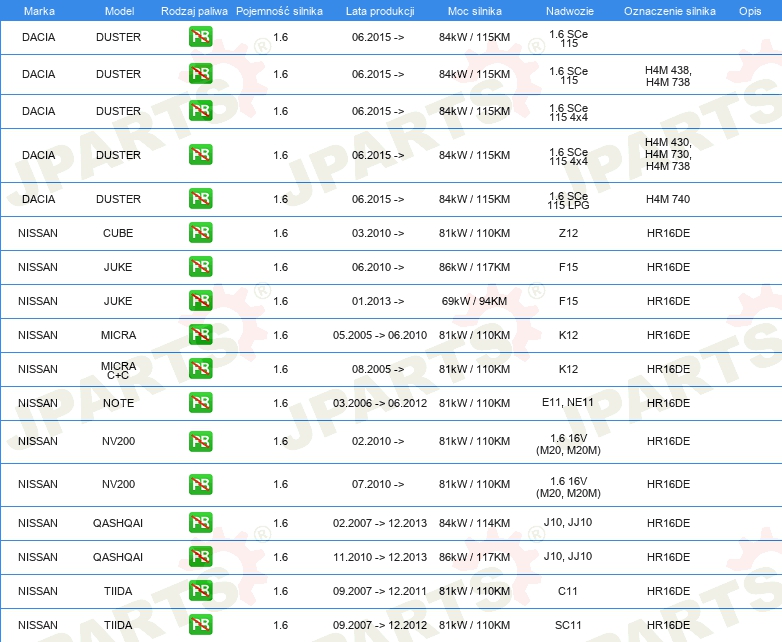The width and height of the screenshot is (782, 642).
Task: Click the fuel icon for Juke 86kW / 117KM
Action: coord(200,267)
